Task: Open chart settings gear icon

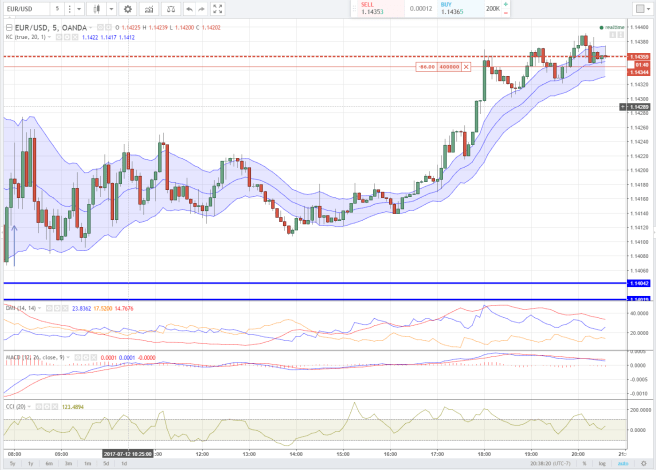Action: click(127, 9)
